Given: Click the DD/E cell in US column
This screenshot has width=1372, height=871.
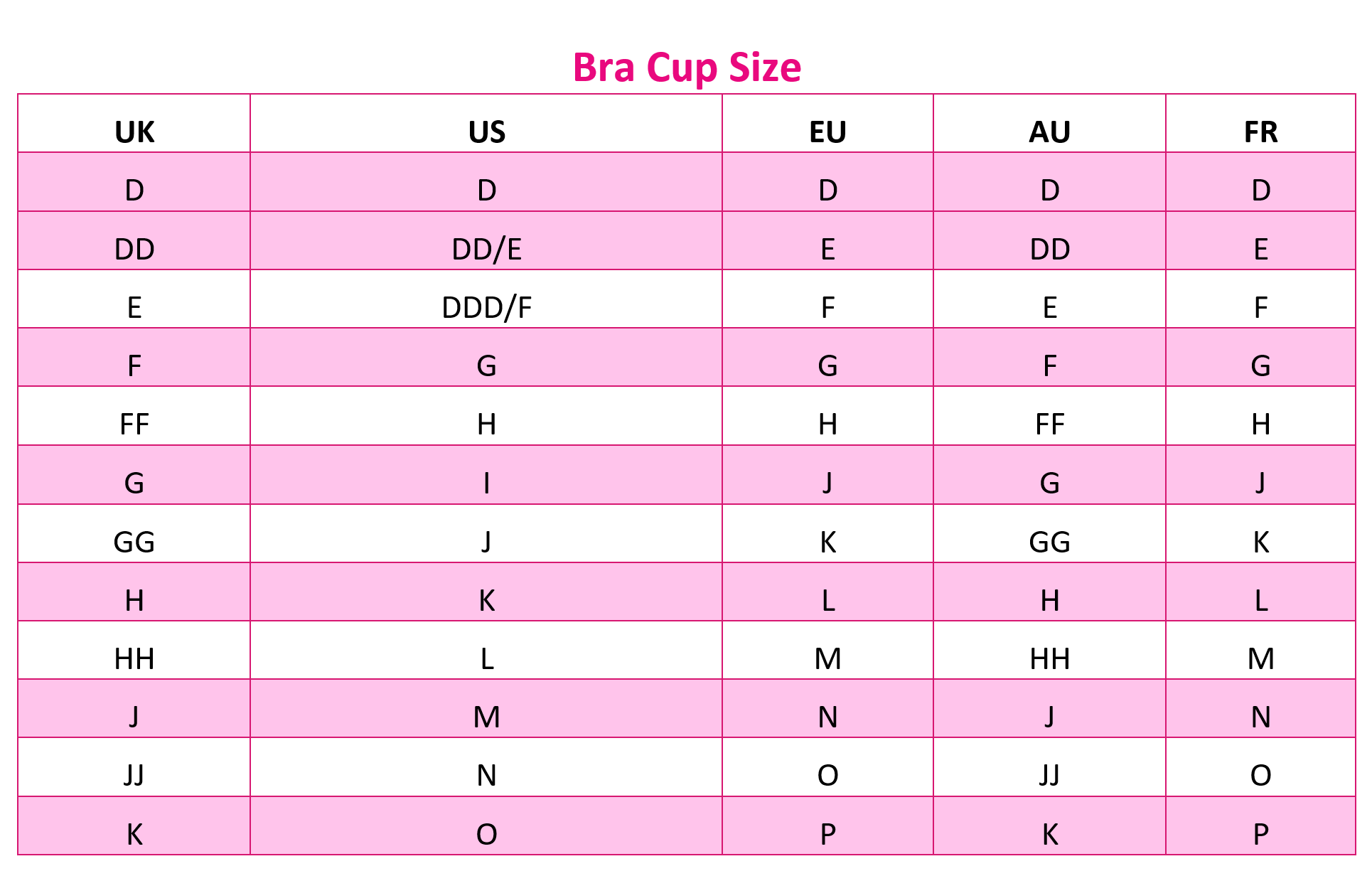Looking at the screenshot, I should (486, 250).
